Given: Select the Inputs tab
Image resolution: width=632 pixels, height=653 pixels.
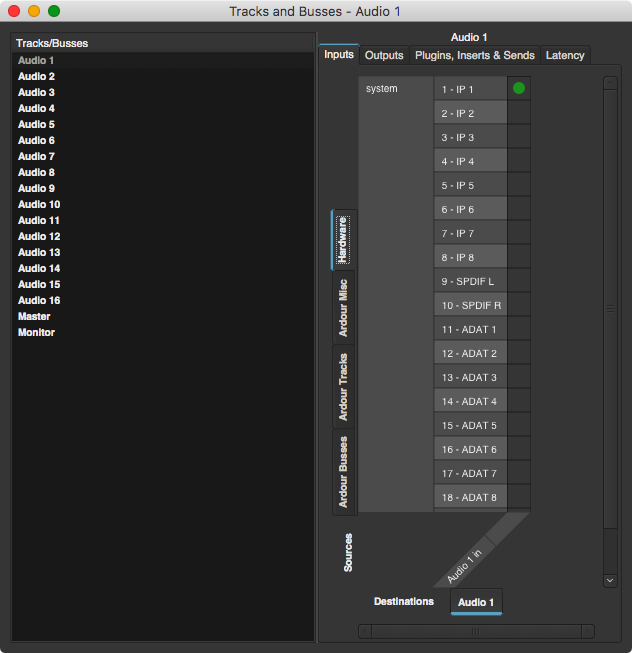Looking at the screenshot, I should click(x=339, y=55).
